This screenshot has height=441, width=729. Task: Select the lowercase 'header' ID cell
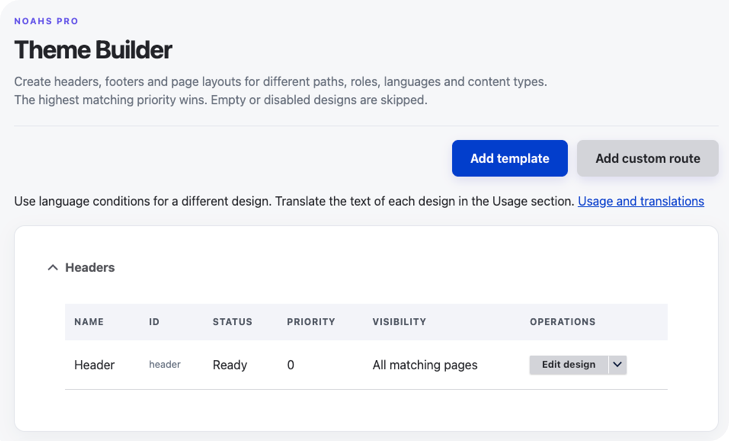click(x=165, y=365)
